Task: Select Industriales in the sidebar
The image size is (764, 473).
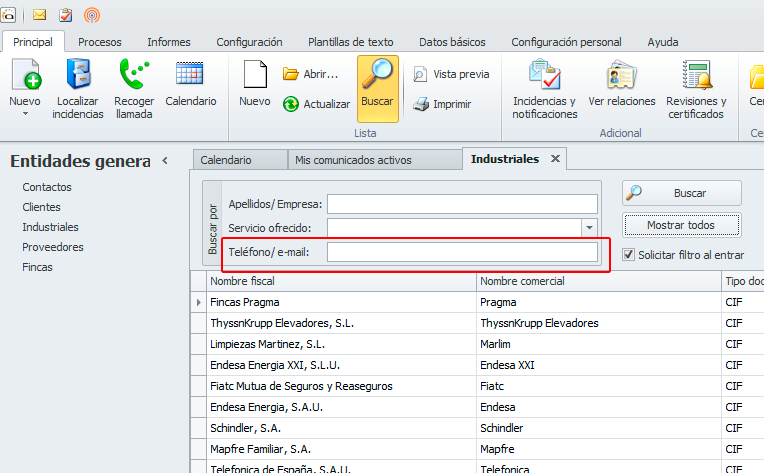Action: pyautogui.click(x=50, y=227)
